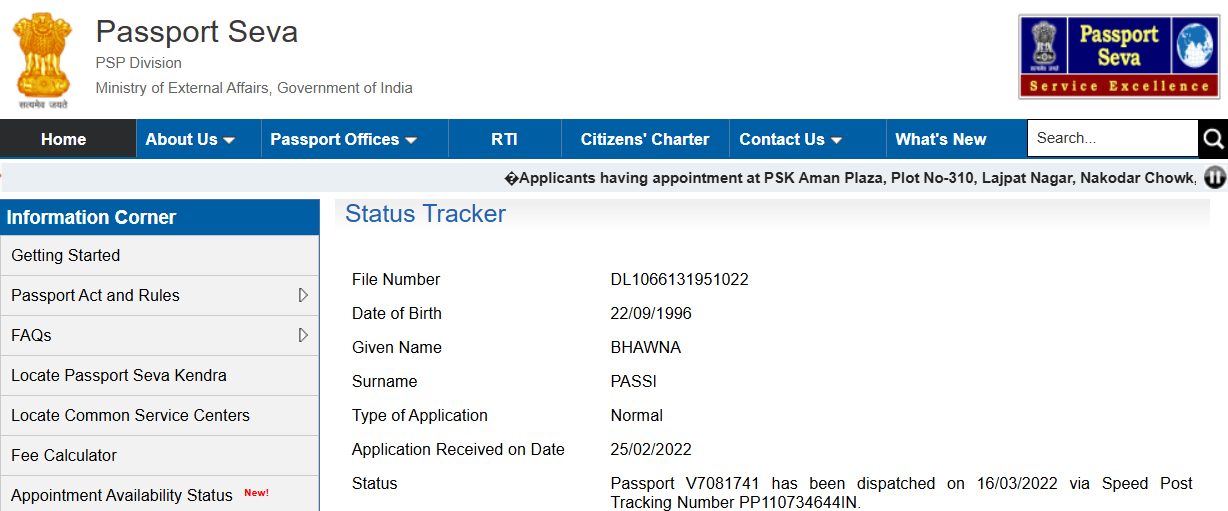
Task: Expand the FAQs submenu arrow
Action: [x=303, y=335]
